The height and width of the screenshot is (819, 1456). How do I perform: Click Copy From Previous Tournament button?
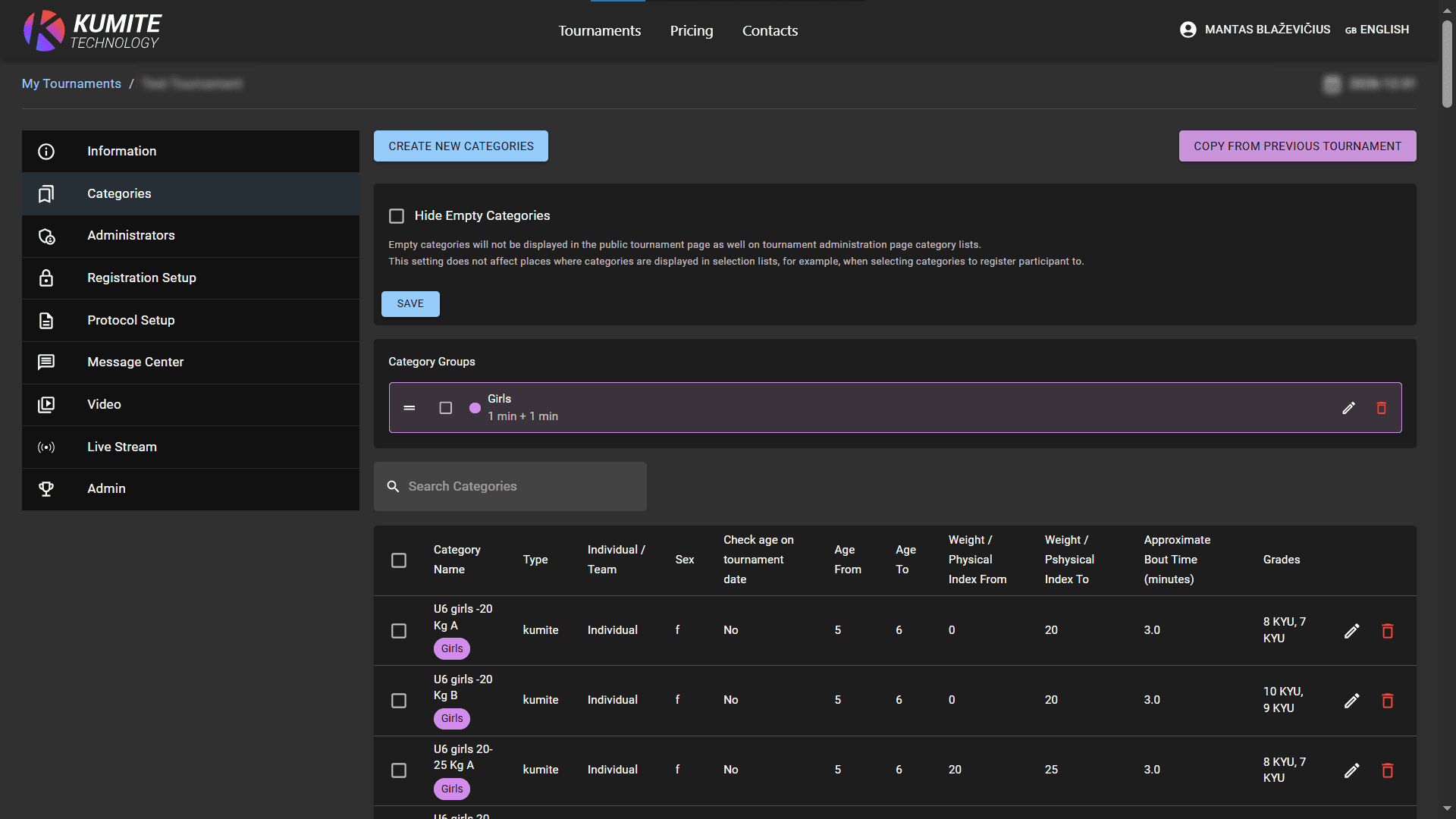[1297, 146]
